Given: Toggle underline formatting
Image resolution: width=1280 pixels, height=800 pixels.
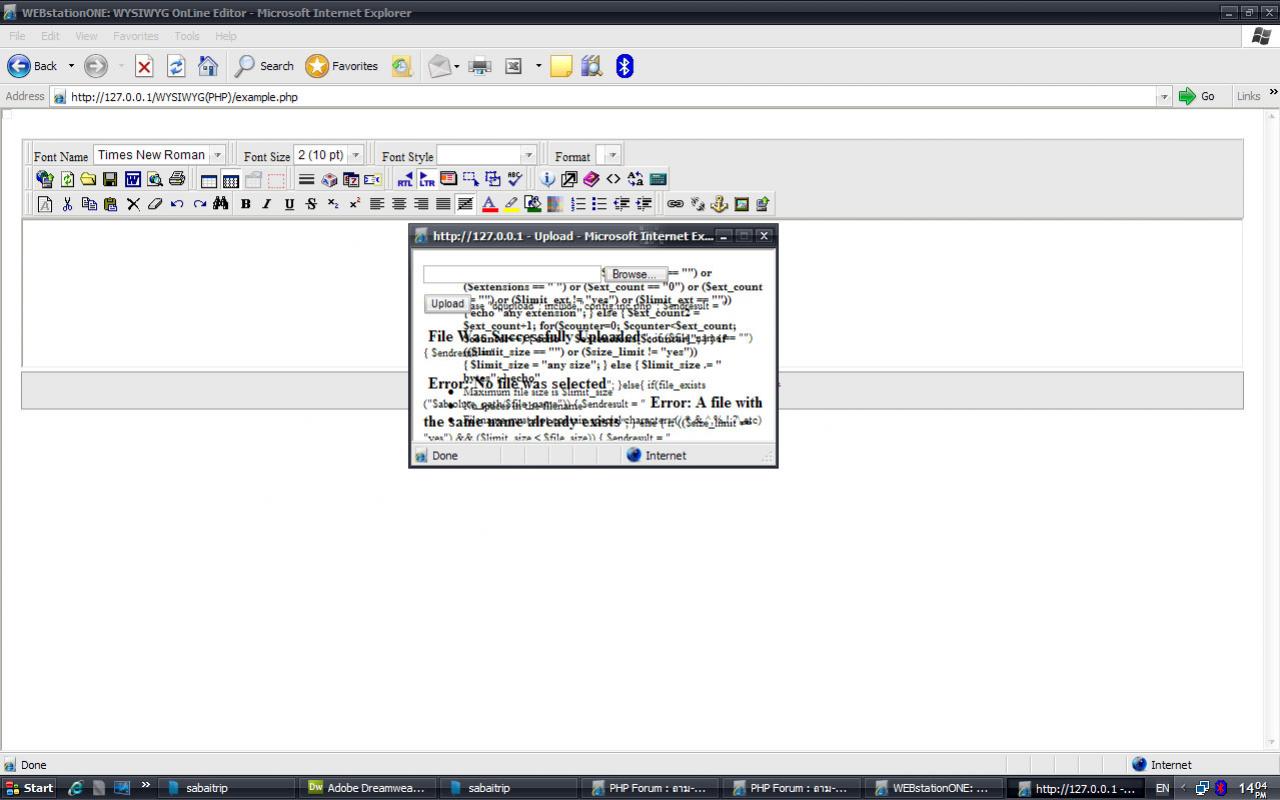Looking at the screenshot, I should click(289, 204).
